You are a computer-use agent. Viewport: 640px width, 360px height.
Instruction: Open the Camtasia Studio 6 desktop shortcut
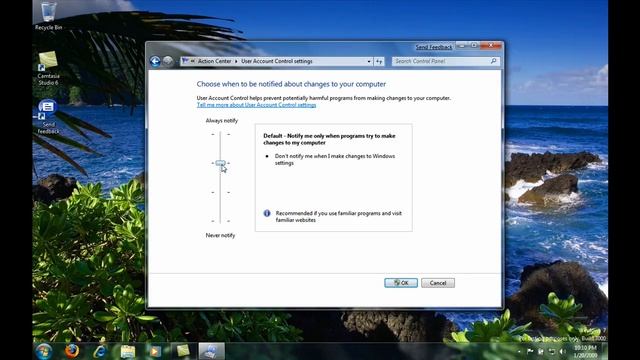48,68
